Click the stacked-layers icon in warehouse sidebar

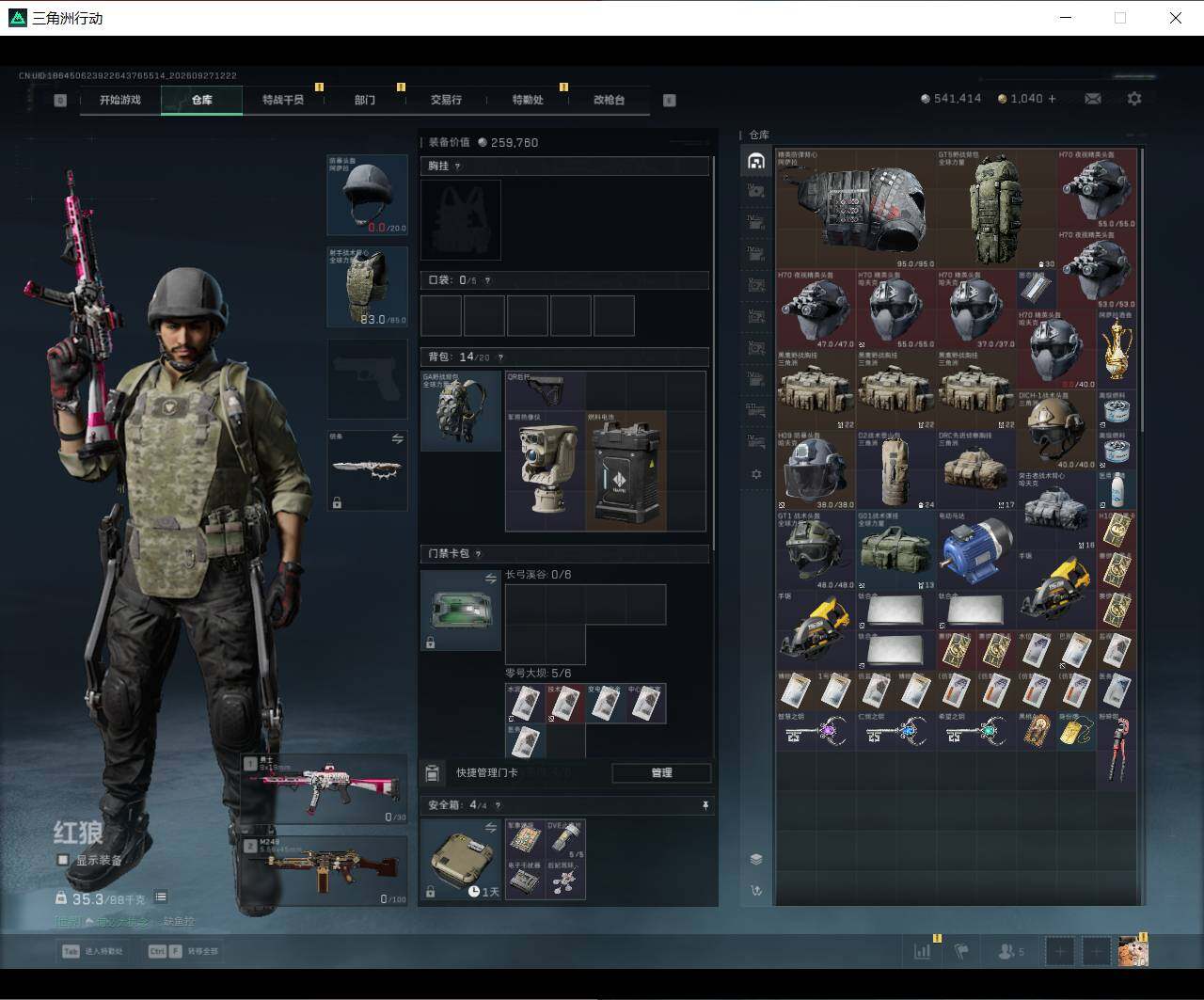(756, 859)
